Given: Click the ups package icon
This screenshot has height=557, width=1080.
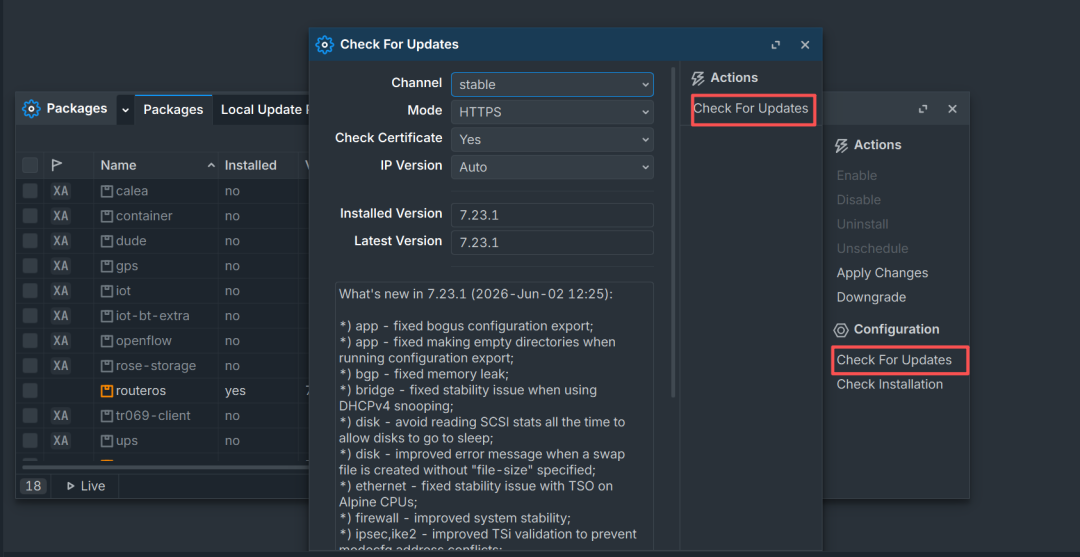Looking at the screenshot, I should pyautogui.click(x=107, y=441).
